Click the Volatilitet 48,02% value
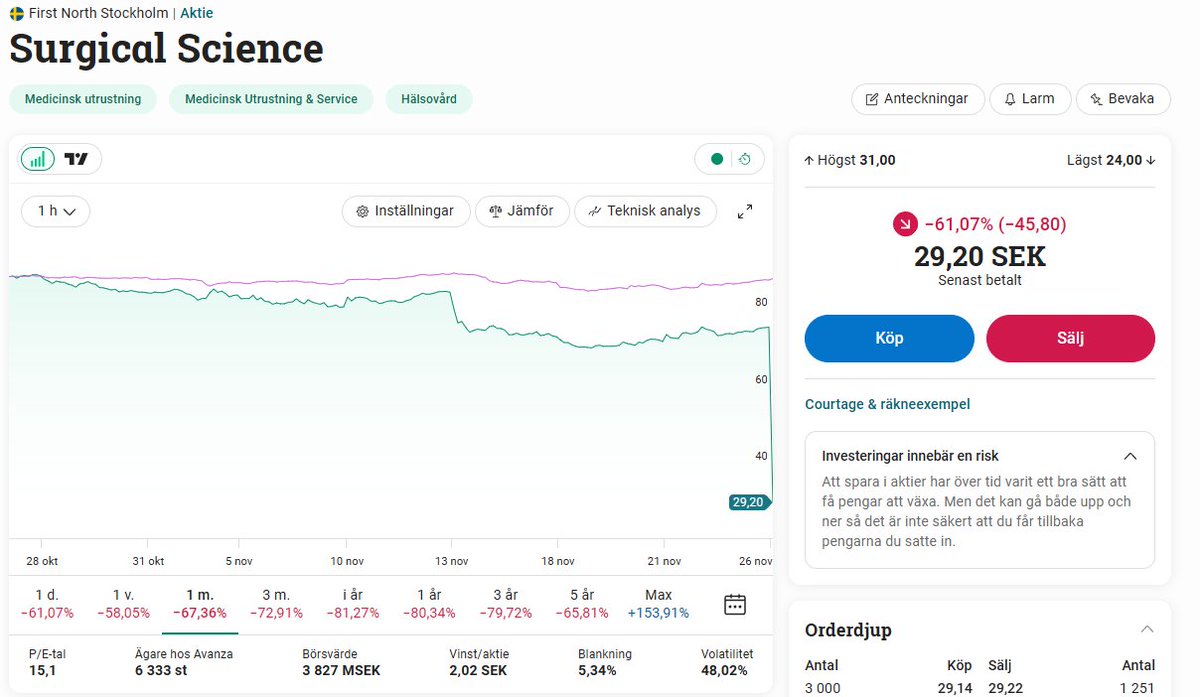 click(x=725, y=670)
